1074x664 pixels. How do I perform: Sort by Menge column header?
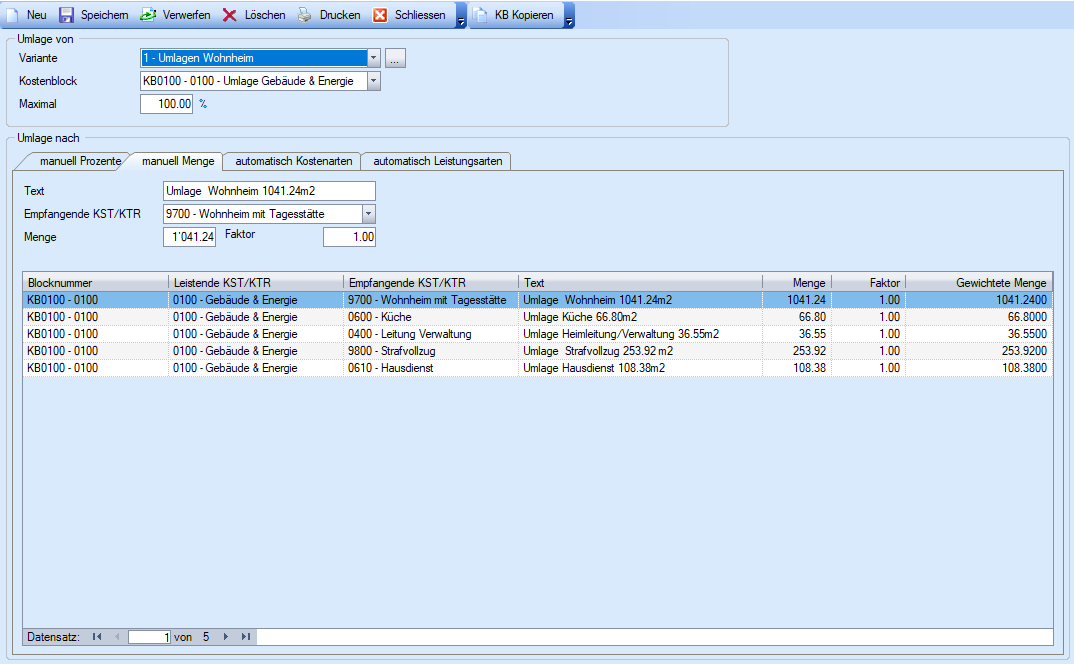[797, 282]
